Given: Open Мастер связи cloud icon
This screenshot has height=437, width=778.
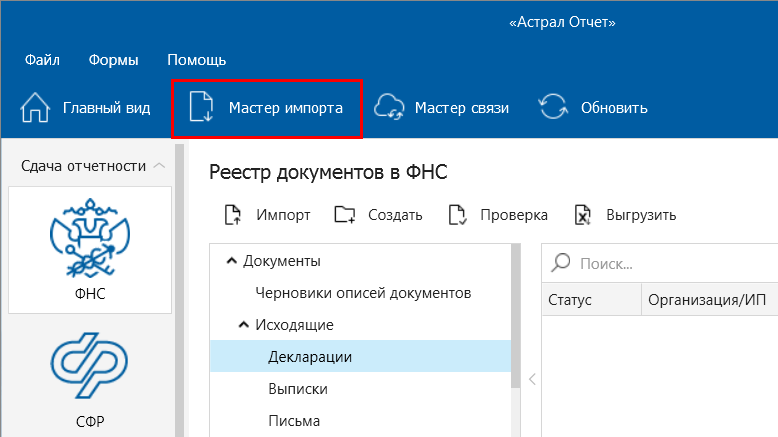Looking at the screenshot, I should pyautogui.click(x=389, y=108).
